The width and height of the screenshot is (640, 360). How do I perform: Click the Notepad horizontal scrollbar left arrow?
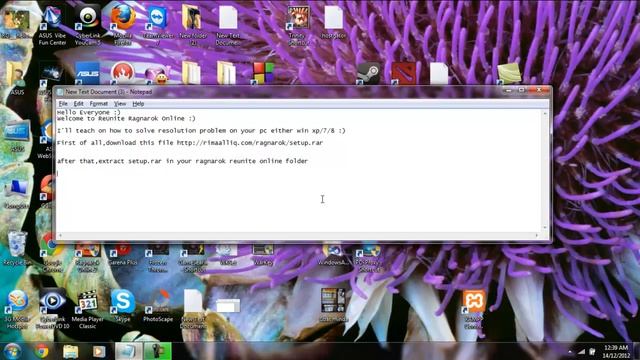(x=60, y=235)
